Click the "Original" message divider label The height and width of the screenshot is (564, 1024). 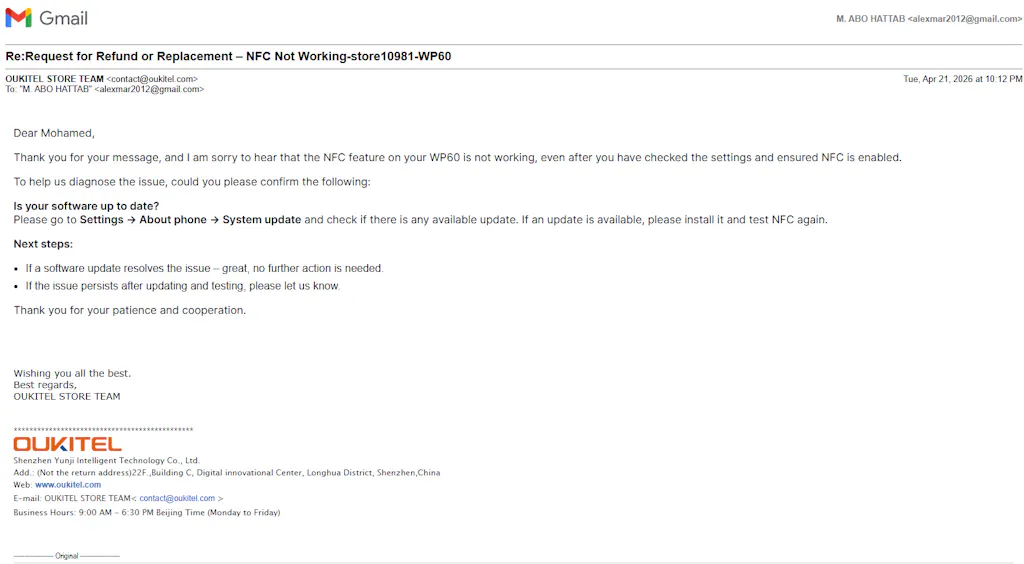[67, 556]
